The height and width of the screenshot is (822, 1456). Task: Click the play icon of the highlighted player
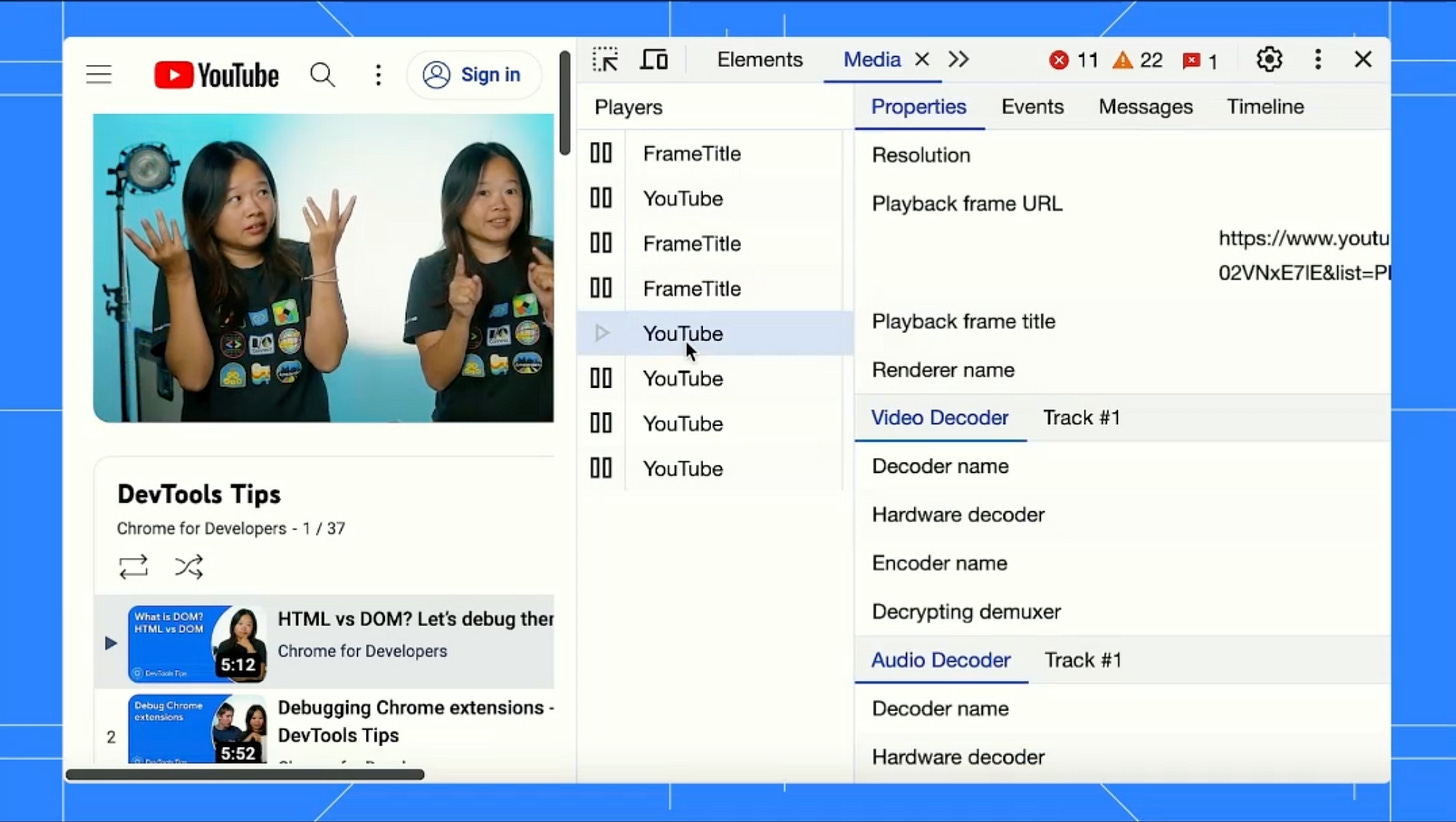[601, 333]
